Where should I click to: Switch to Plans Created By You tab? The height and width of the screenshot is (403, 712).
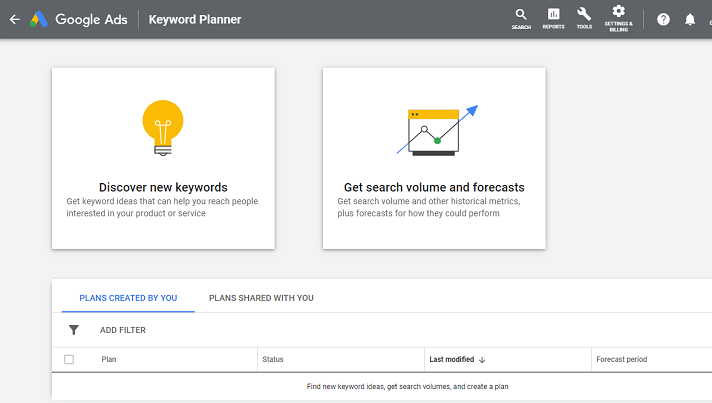tap(128, 298)
